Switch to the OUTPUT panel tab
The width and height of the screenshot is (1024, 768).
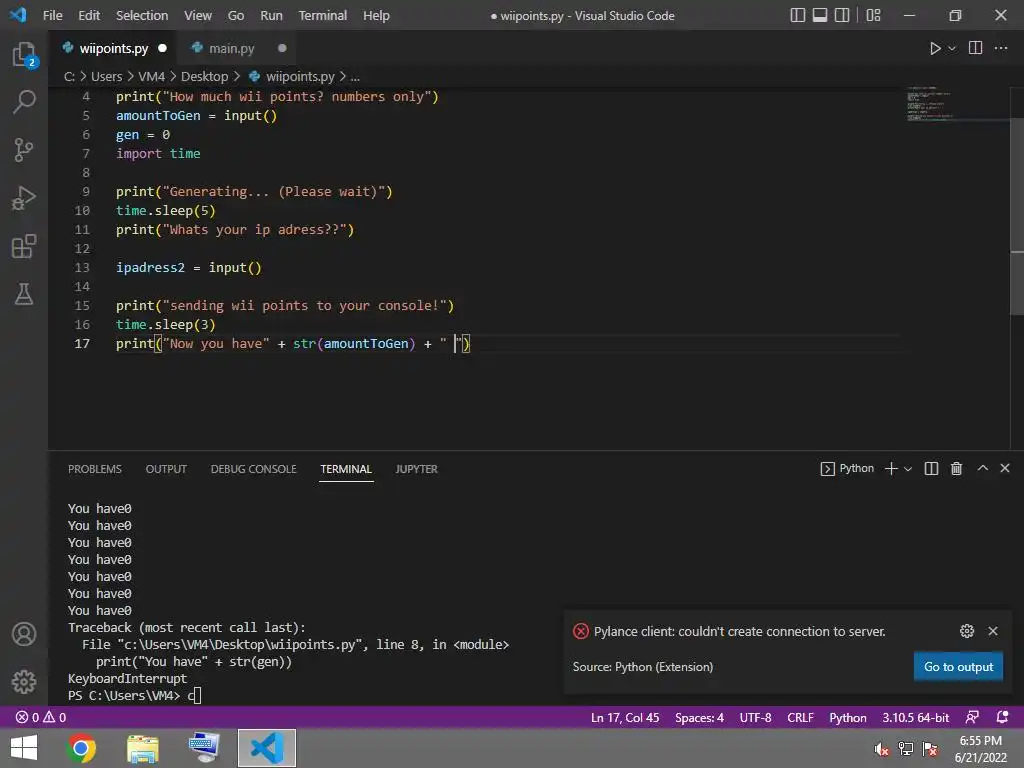(166, 469)
